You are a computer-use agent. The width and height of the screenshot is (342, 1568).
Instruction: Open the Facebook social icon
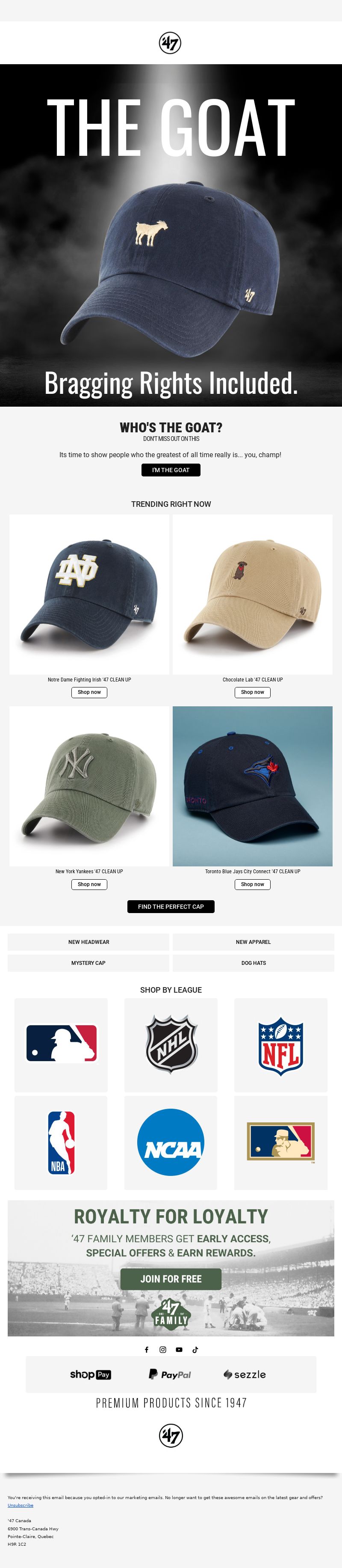click(x=146, y=1350)
